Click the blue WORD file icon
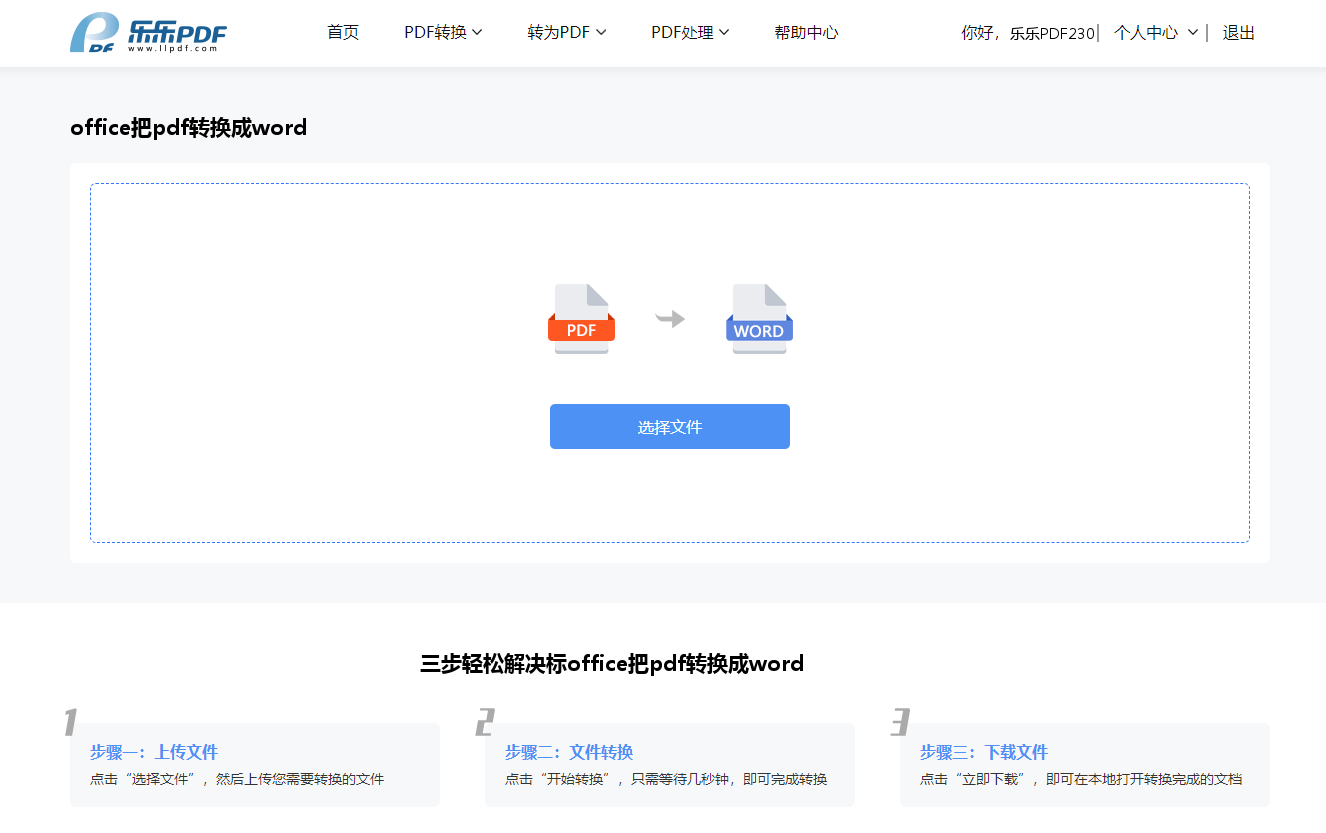Viewport: 1326px width, 833px height. point(759,319)
